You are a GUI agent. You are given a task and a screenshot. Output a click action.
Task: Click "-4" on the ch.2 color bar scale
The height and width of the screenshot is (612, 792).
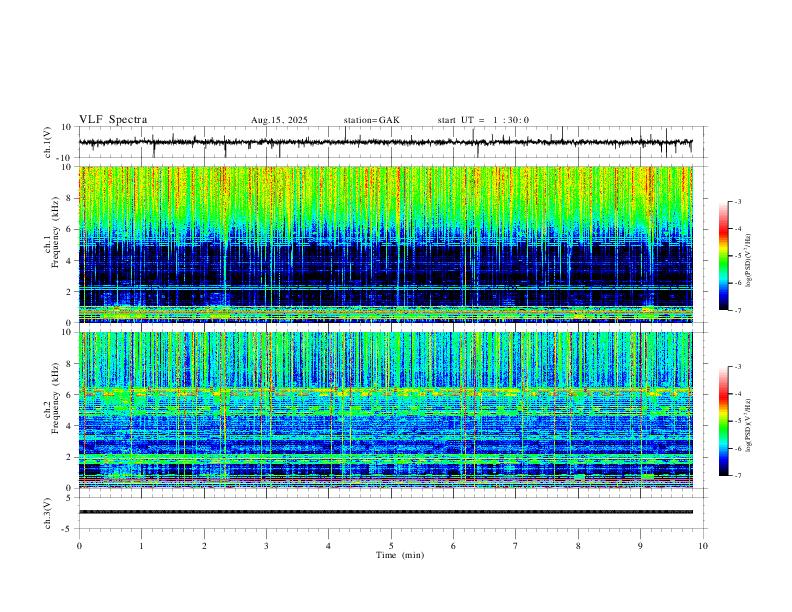pos(737,394)
